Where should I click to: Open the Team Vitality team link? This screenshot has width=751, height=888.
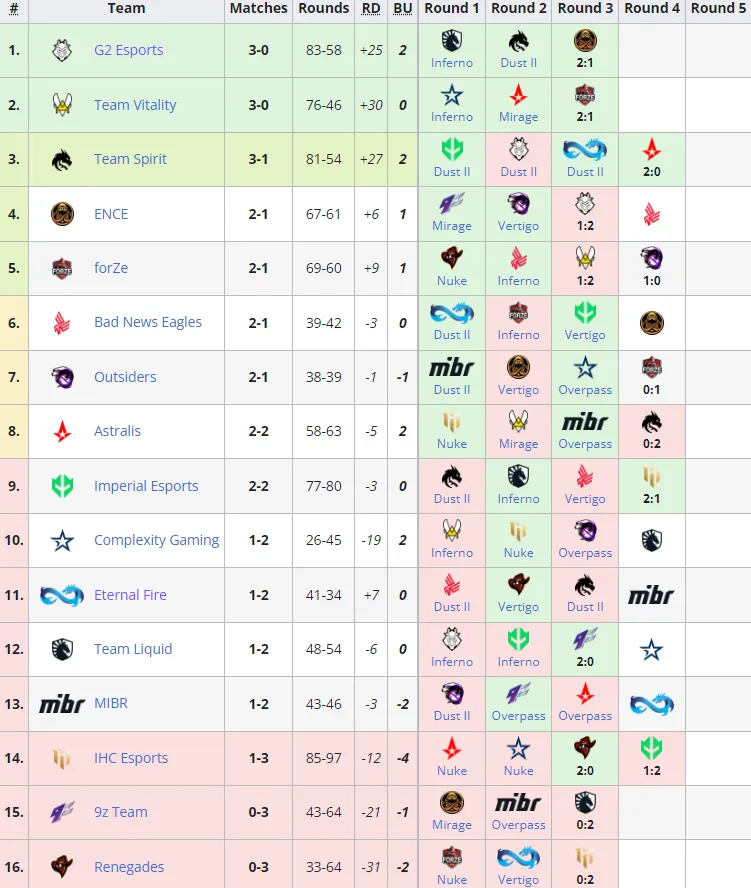coord(135,105)
